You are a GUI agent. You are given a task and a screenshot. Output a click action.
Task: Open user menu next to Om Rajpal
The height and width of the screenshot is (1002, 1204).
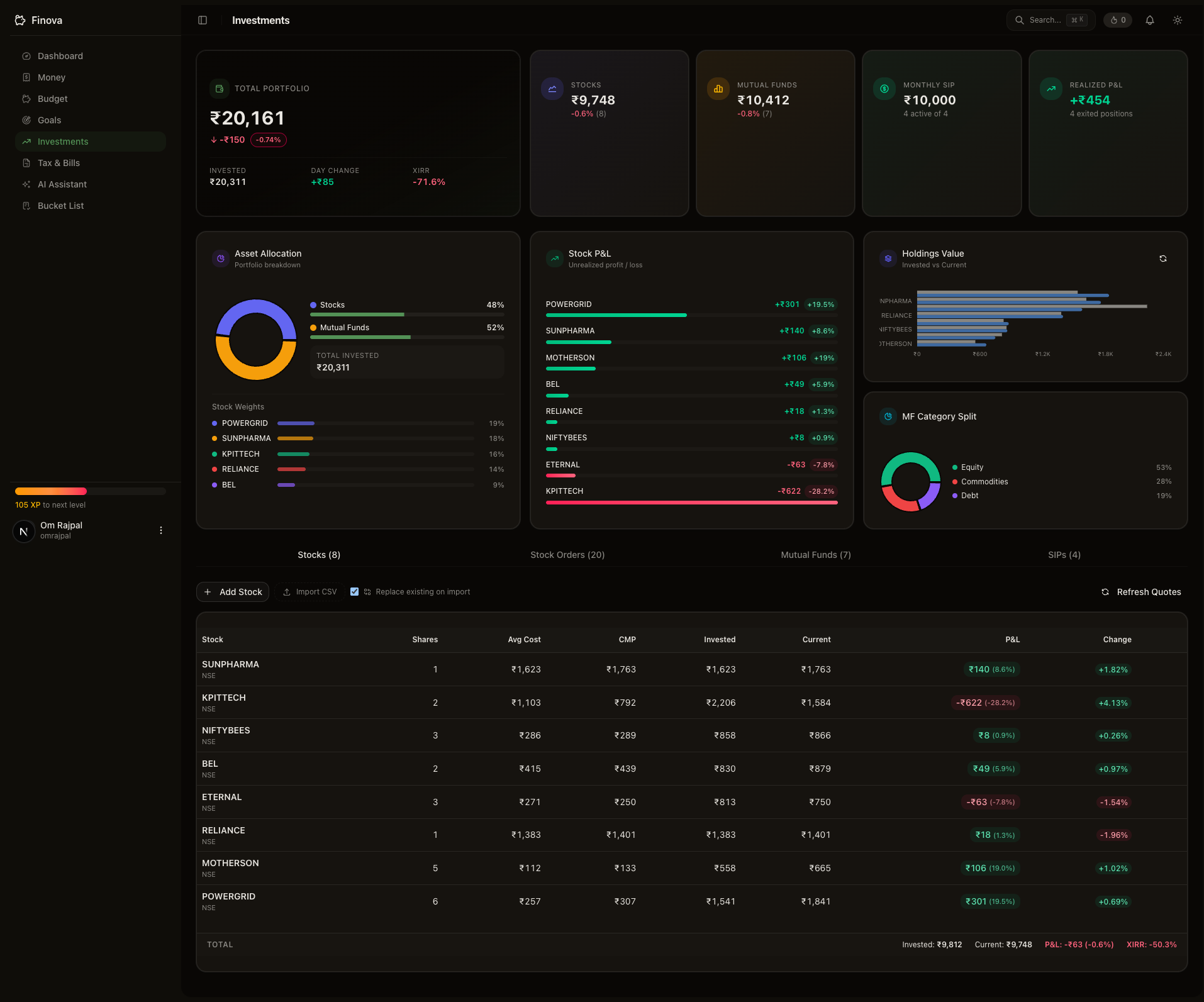161,530
